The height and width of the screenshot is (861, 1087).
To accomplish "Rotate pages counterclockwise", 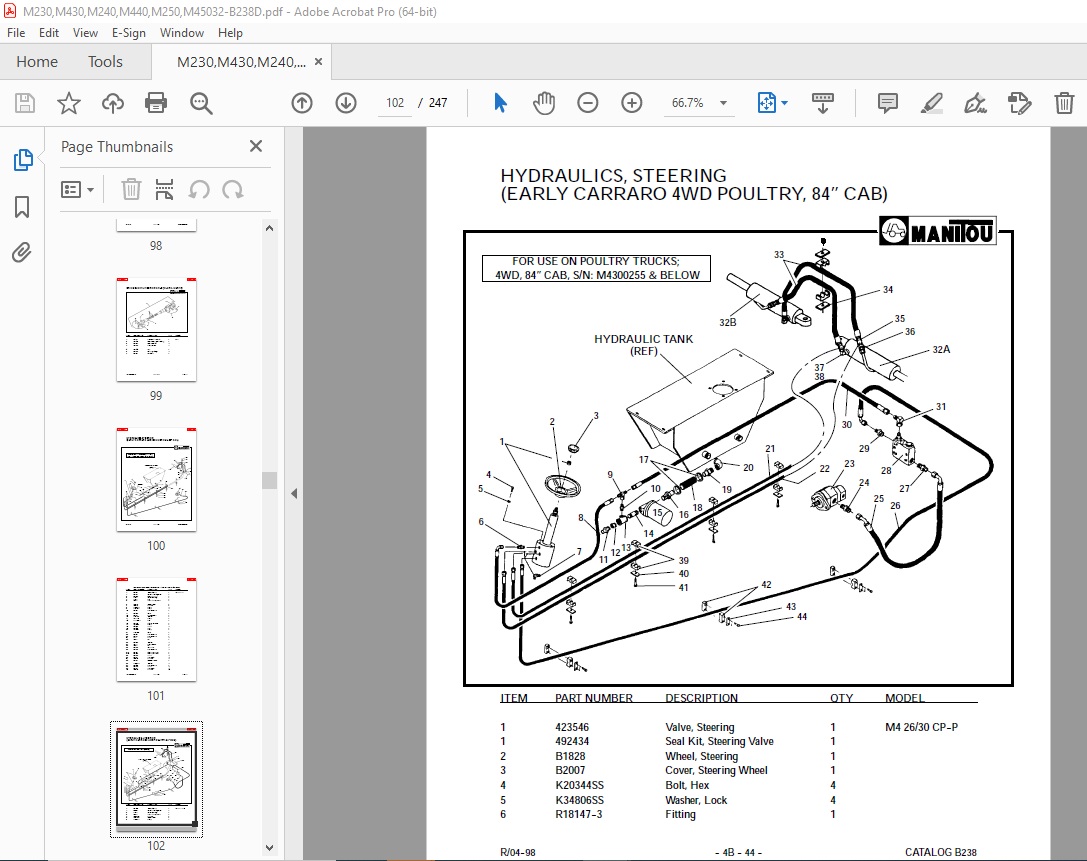I will 199,189.
